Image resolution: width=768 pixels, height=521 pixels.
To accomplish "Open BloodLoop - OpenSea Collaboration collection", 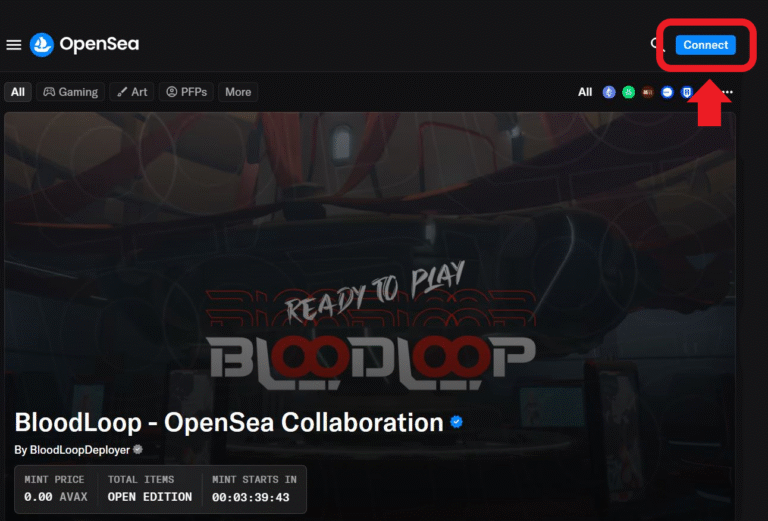I will point(229,423).
